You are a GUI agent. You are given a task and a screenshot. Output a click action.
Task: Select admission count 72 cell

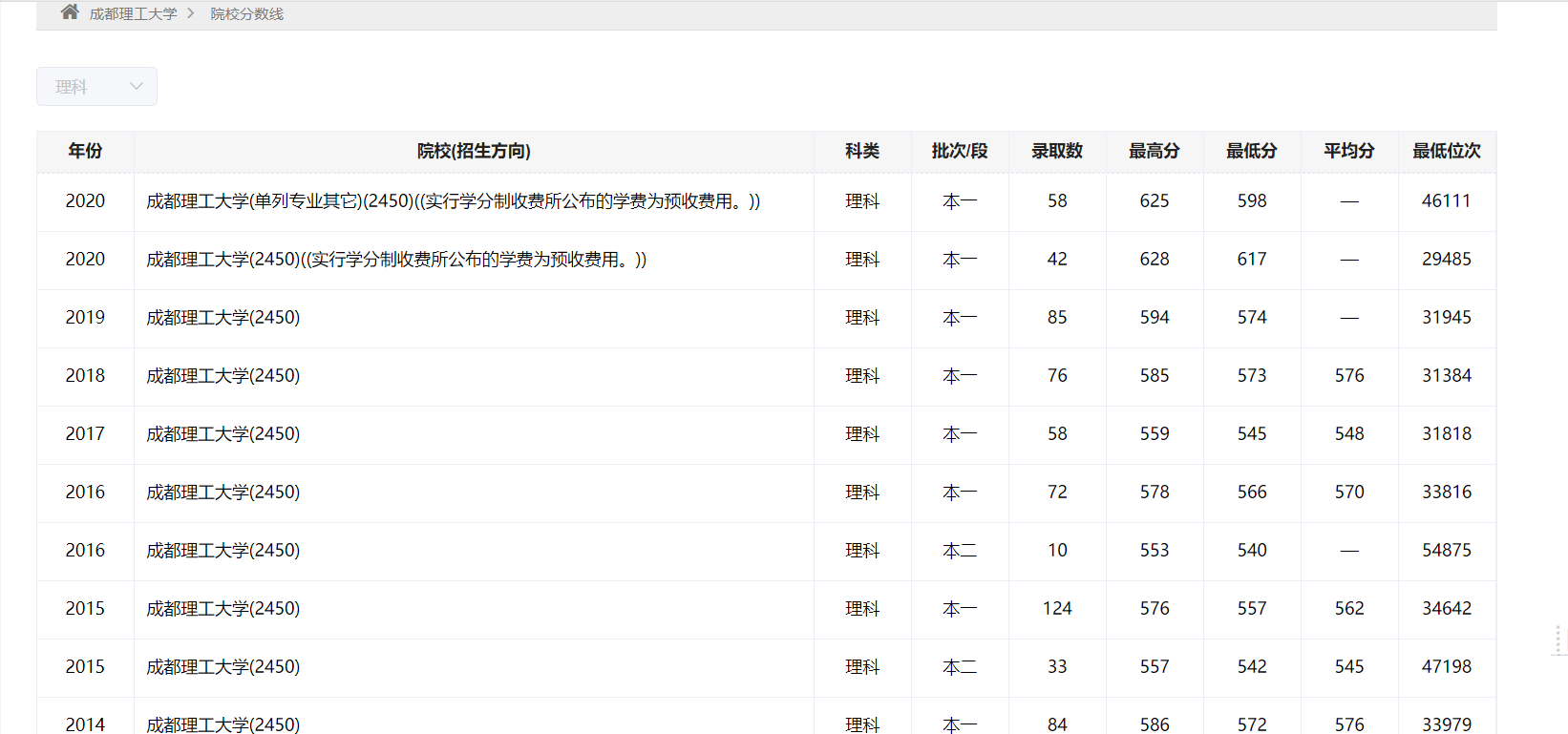(x=1057, y=493)
